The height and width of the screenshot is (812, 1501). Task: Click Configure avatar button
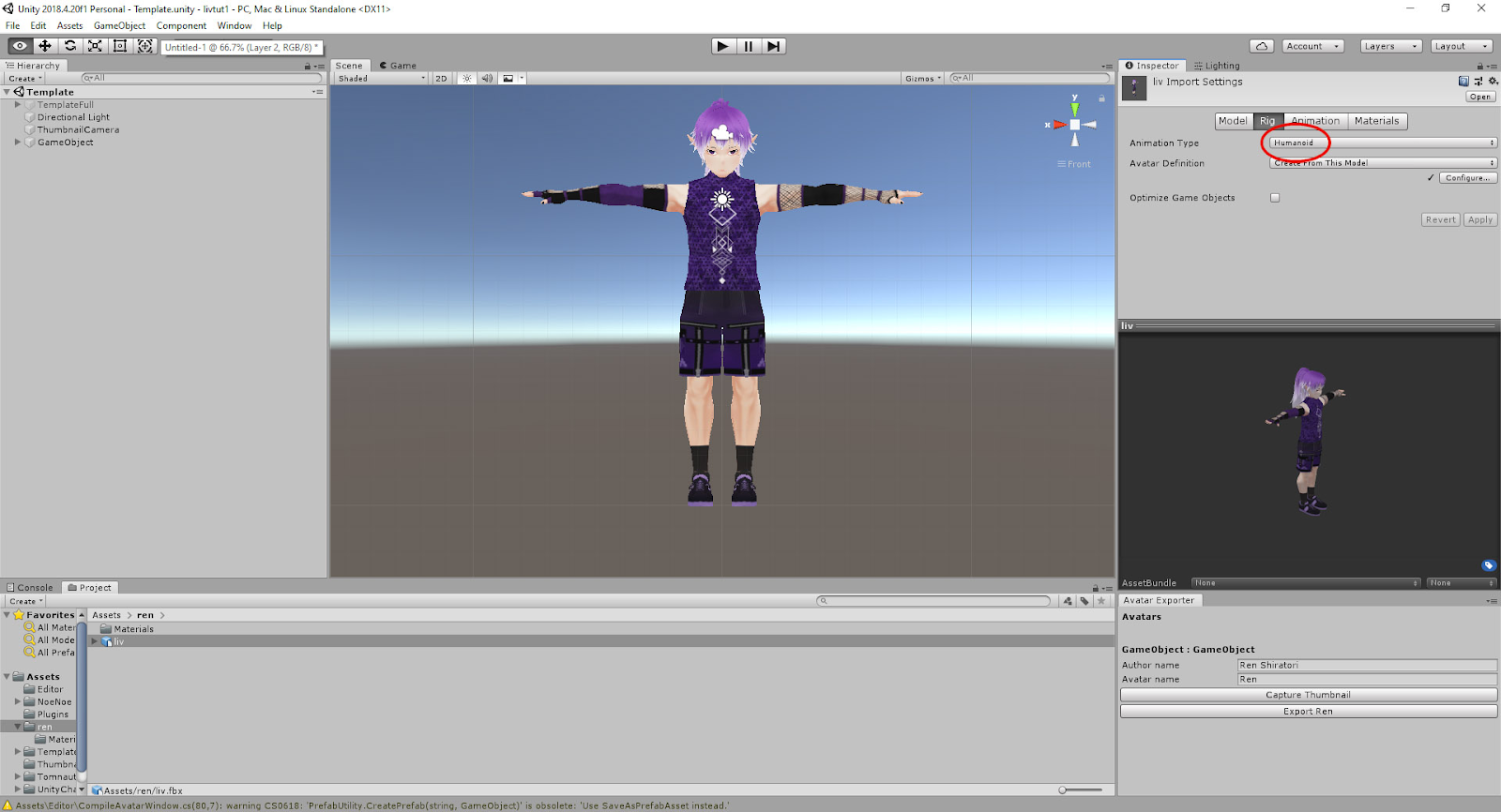[1468, 177]
